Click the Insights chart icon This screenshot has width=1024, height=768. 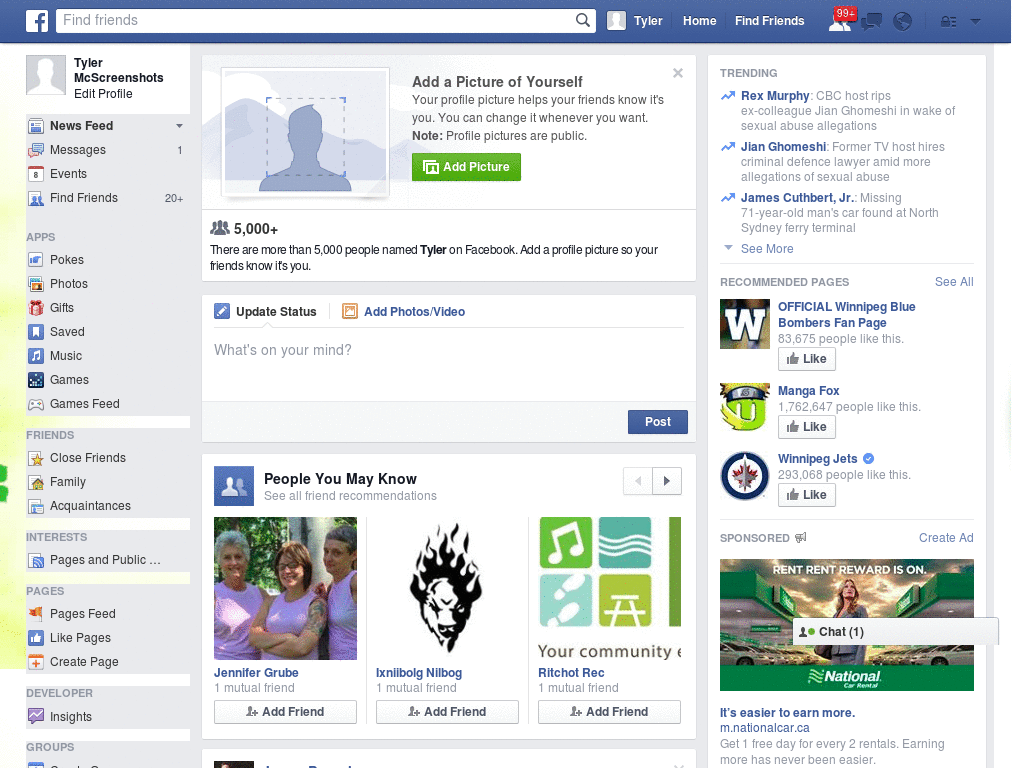coord(36,716)
